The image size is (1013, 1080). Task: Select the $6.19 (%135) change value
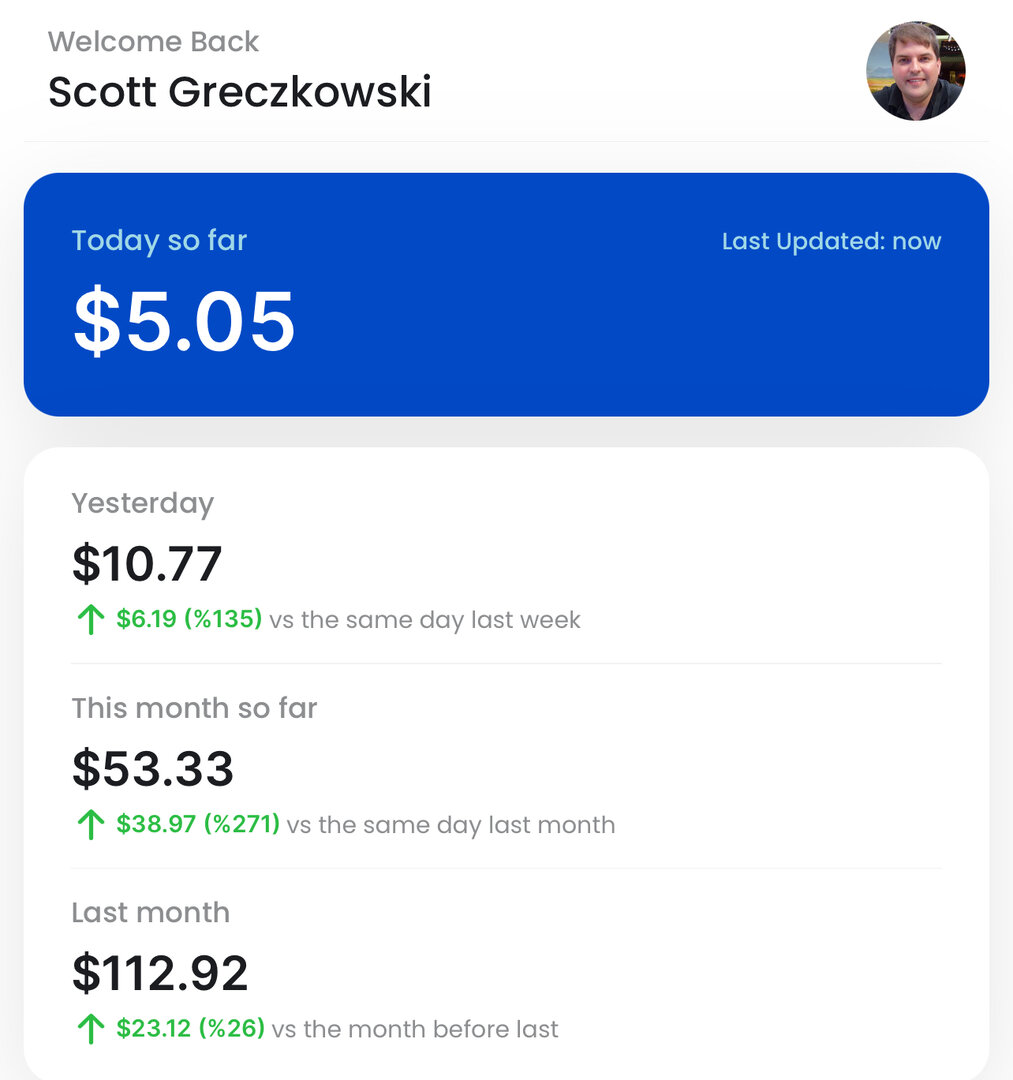click(x=189, y=619)
